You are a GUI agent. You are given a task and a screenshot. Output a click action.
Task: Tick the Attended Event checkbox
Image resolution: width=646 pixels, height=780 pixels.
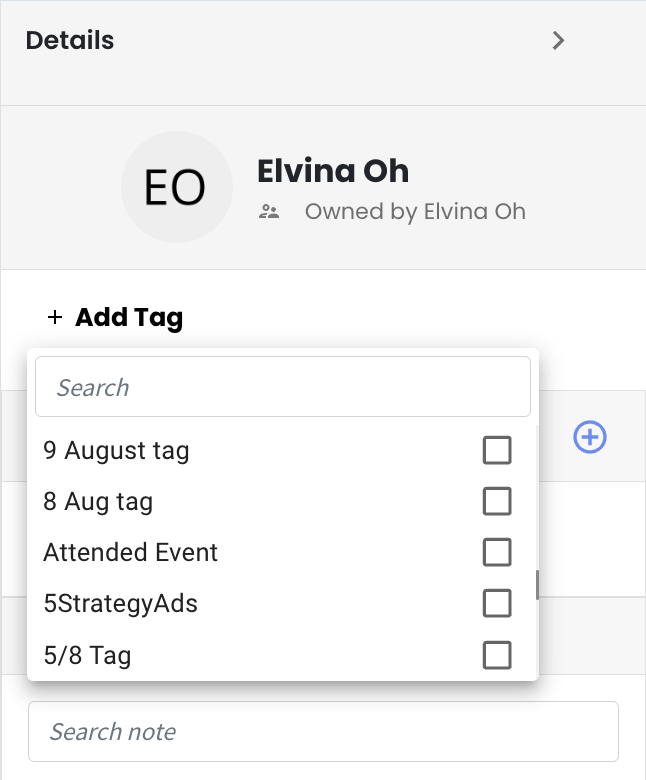pyautogui.click(x=497, y=552)
